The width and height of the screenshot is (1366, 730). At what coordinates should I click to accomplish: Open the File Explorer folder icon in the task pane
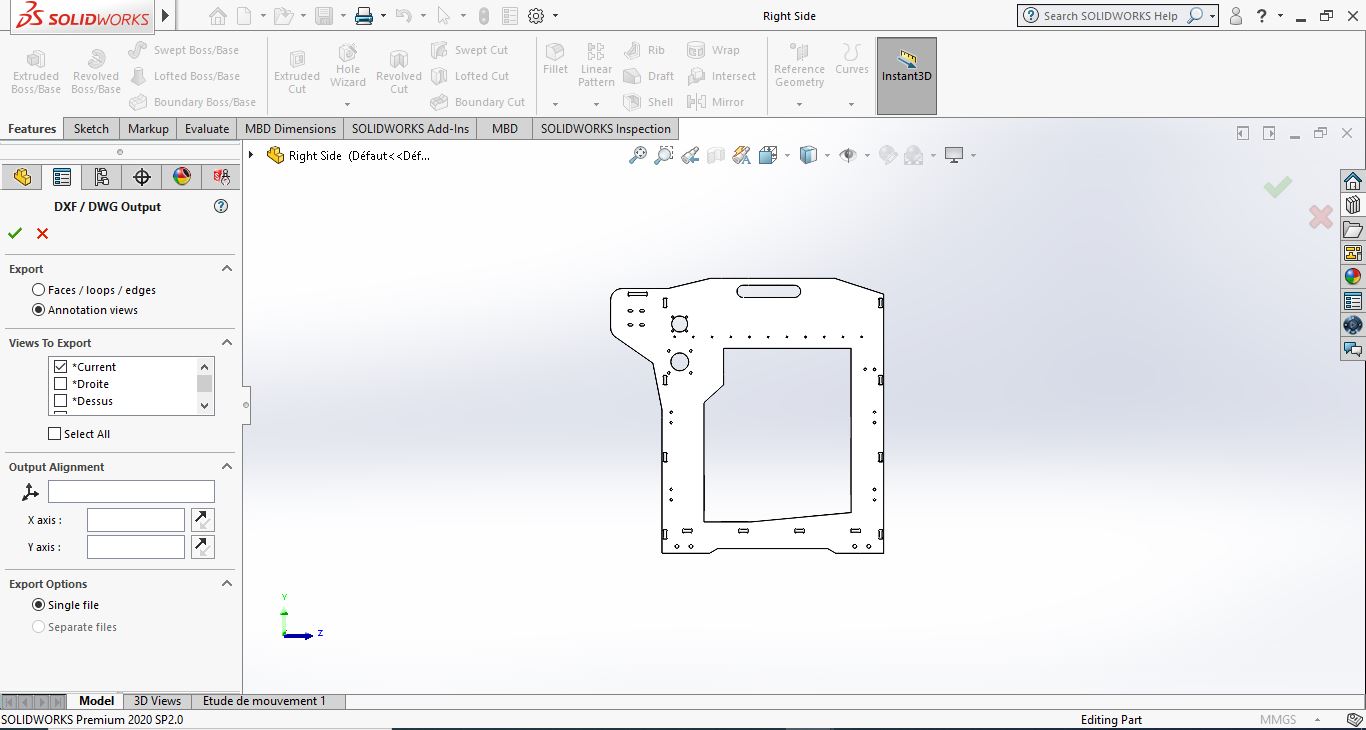pos(1353,229)
